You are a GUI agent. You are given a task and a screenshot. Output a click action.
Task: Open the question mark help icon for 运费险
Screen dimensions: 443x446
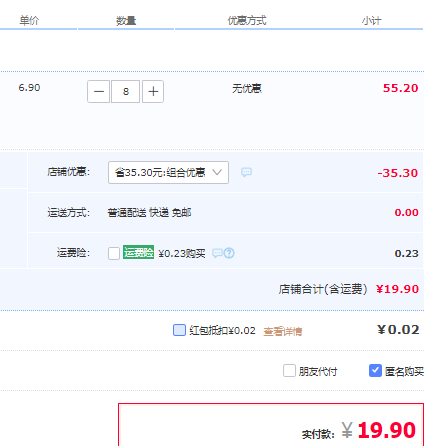229,253
